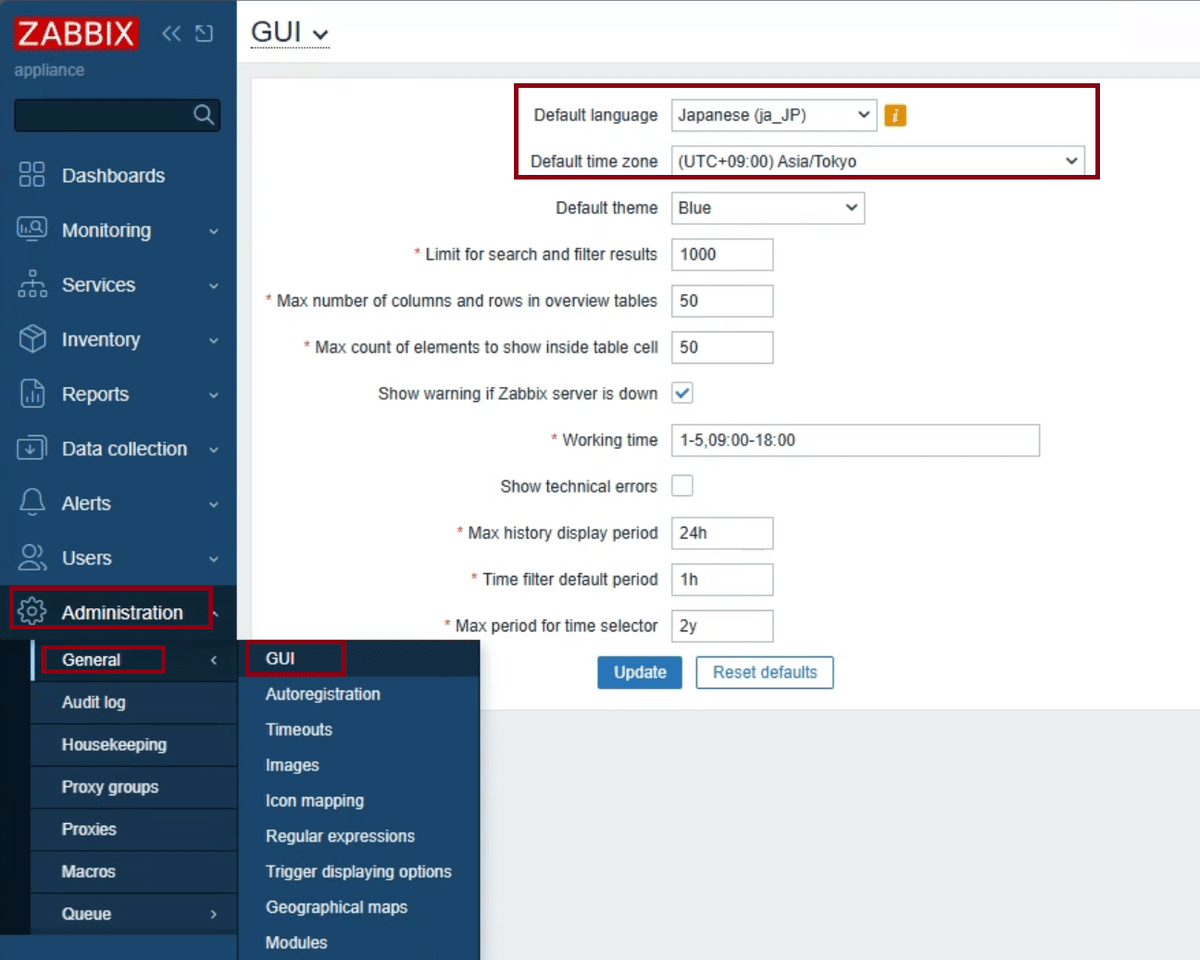Click inside the Working time field
The image size is (1200, 960).
pyautogui.click(x=856, y=440)
